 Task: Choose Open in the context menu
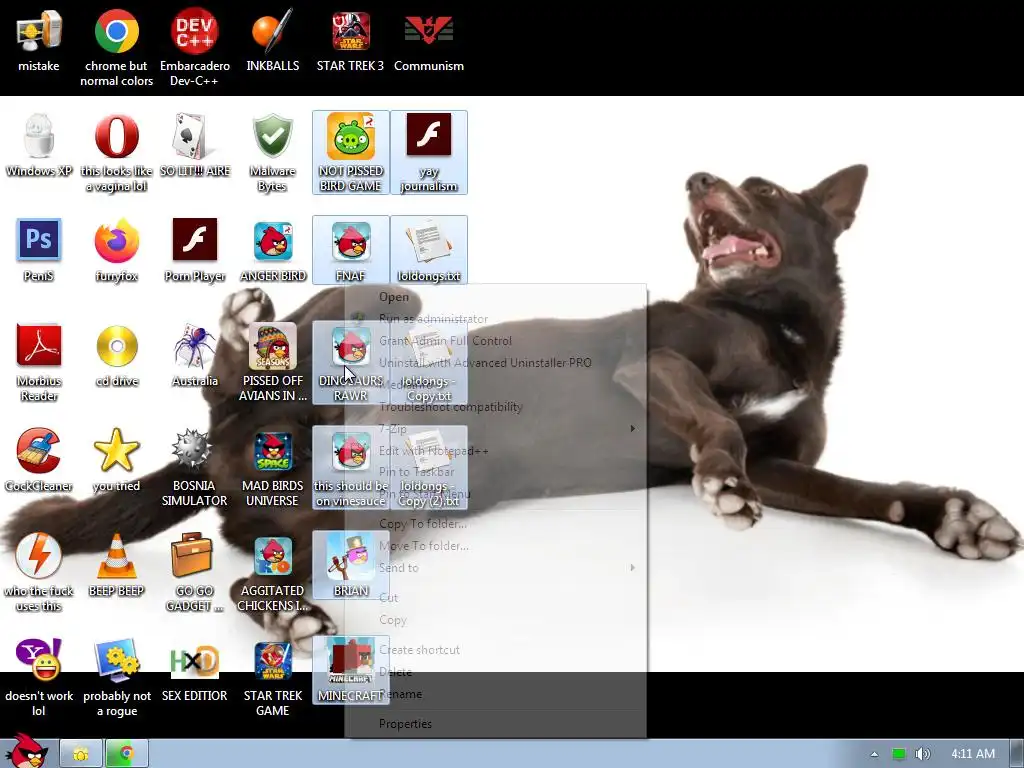(496, 297)
